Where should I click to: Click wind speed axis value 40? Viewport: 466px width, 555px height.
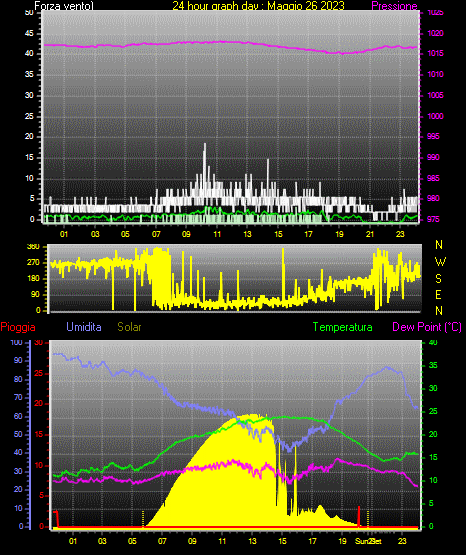[29, 53]
